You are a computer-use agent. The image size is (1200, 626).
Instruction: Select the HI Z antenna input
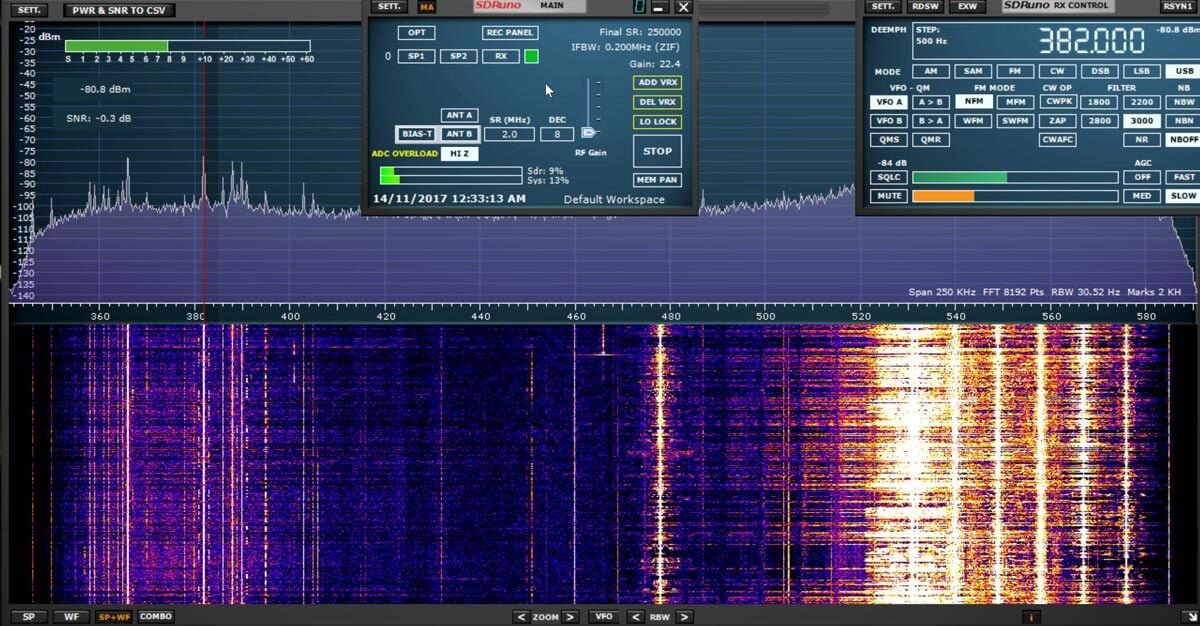coord(459,153)
